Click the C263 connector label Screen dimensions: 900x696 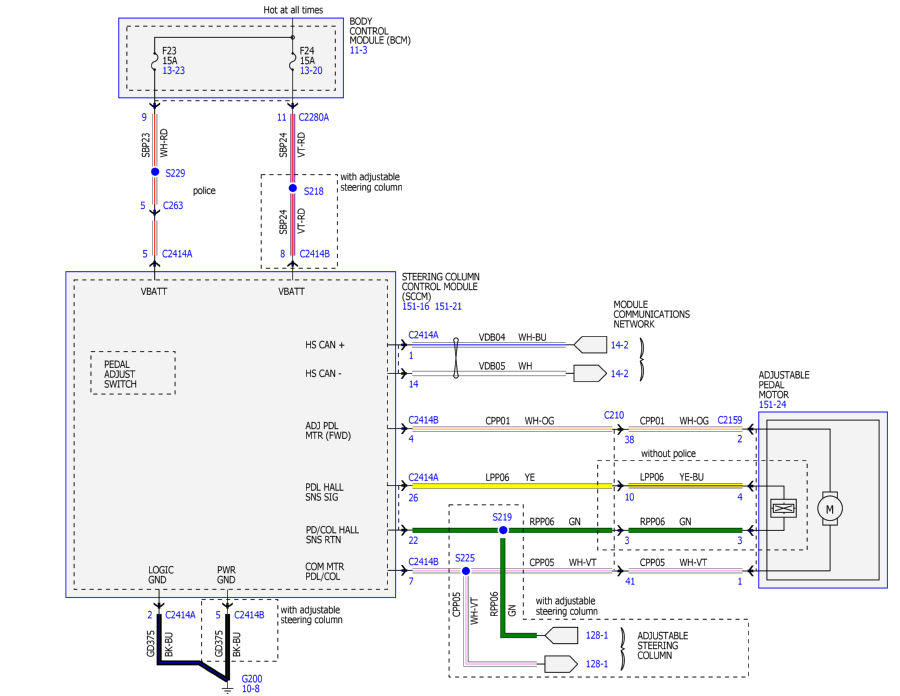coord(173,205)
